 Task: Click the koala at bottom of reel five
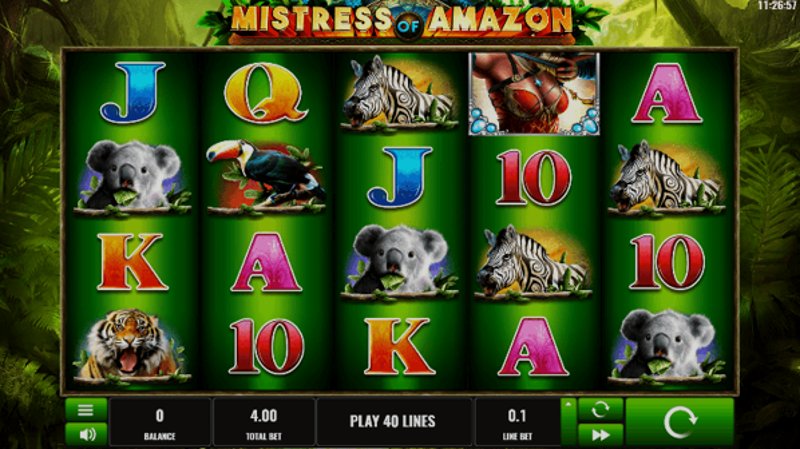click(666, 346)
